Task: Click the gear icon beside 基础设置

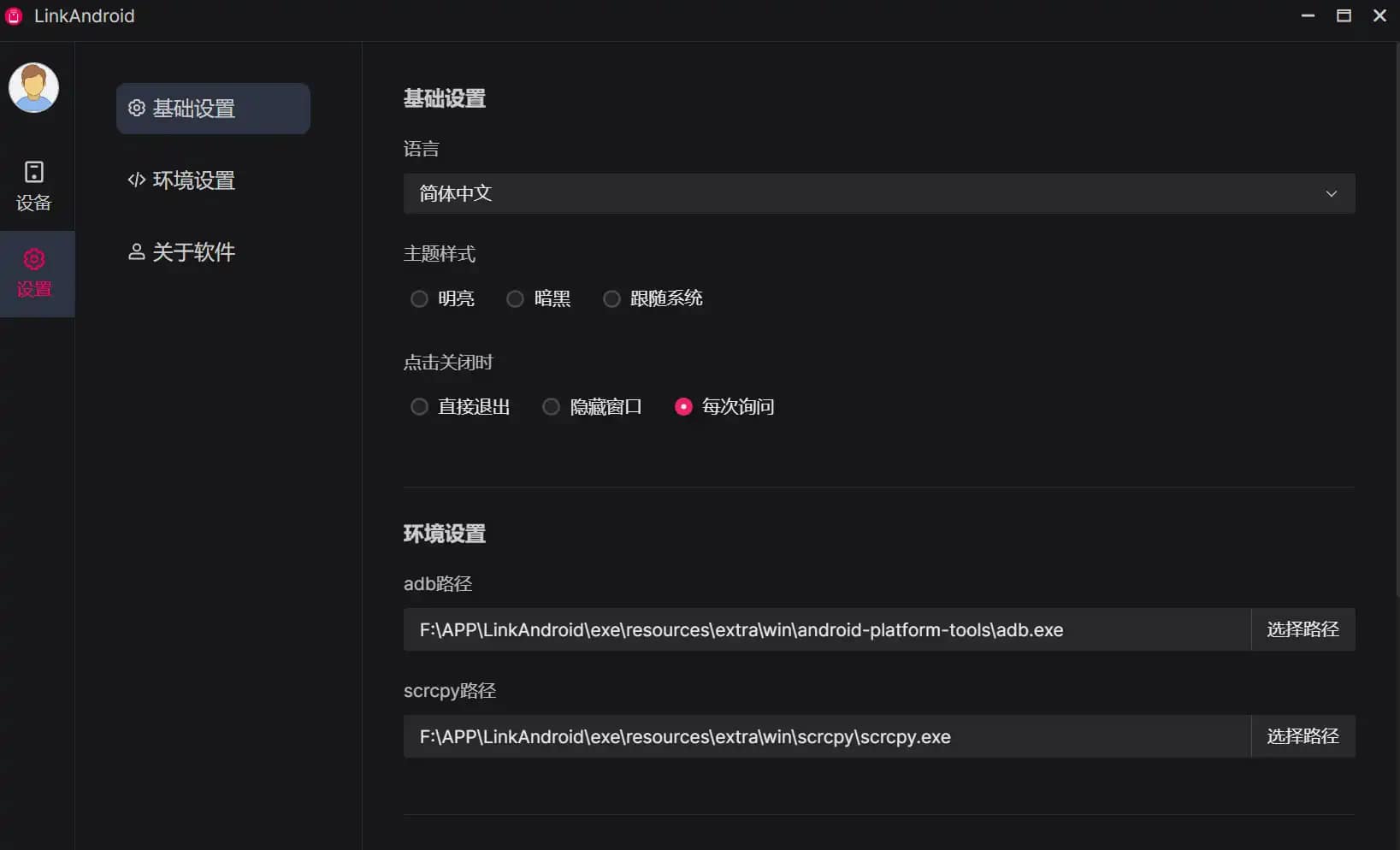Action: [x=136, y=109]
